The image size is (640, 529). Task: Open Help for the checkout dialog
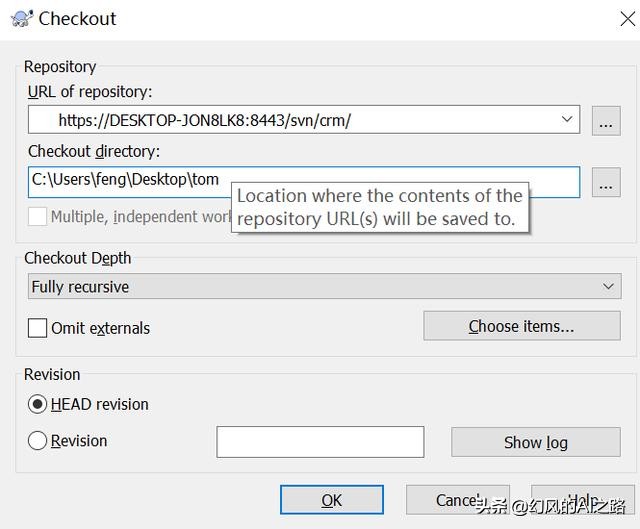580,500
